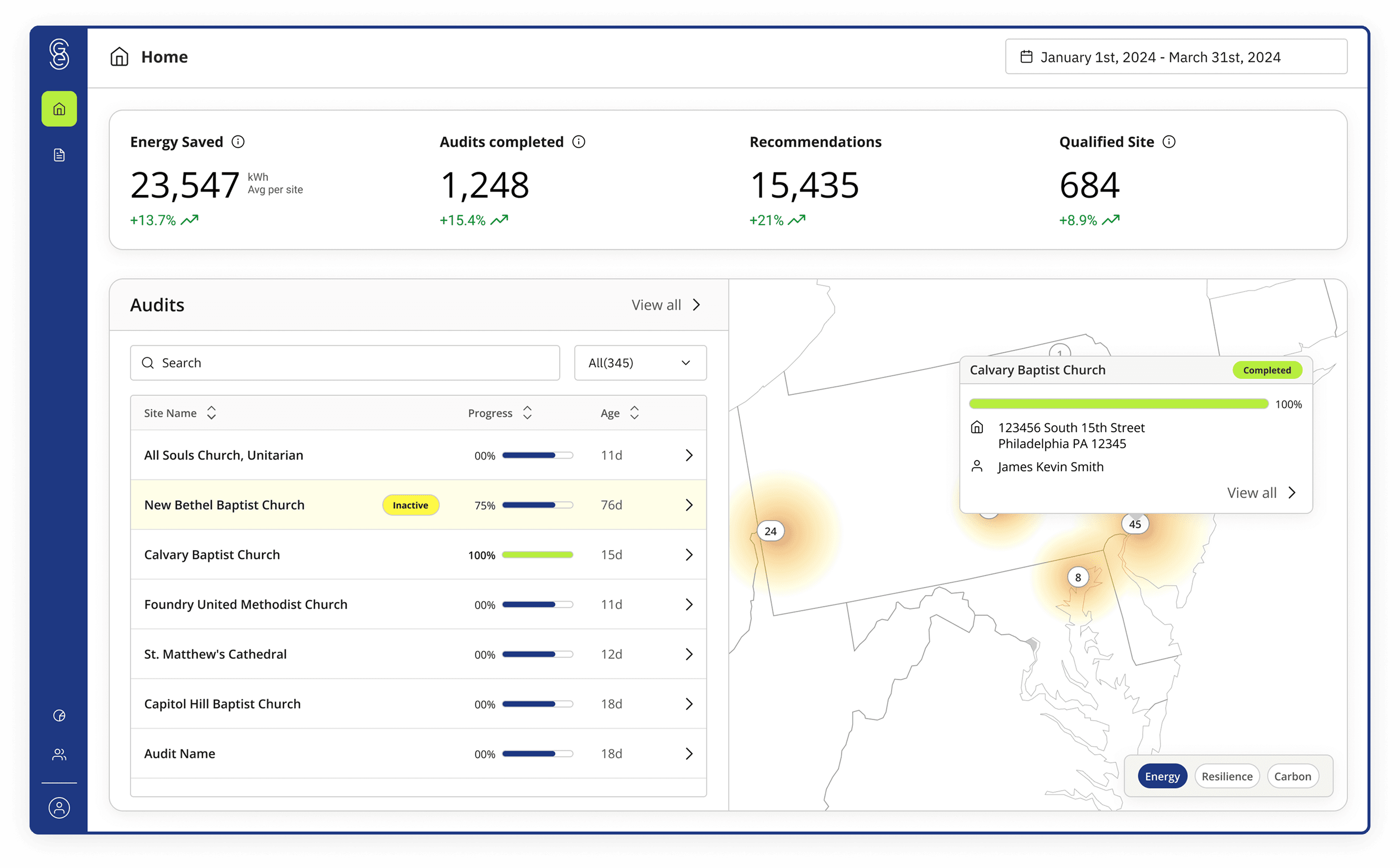Open the documents page icon in sidebar

pos(59,155)
